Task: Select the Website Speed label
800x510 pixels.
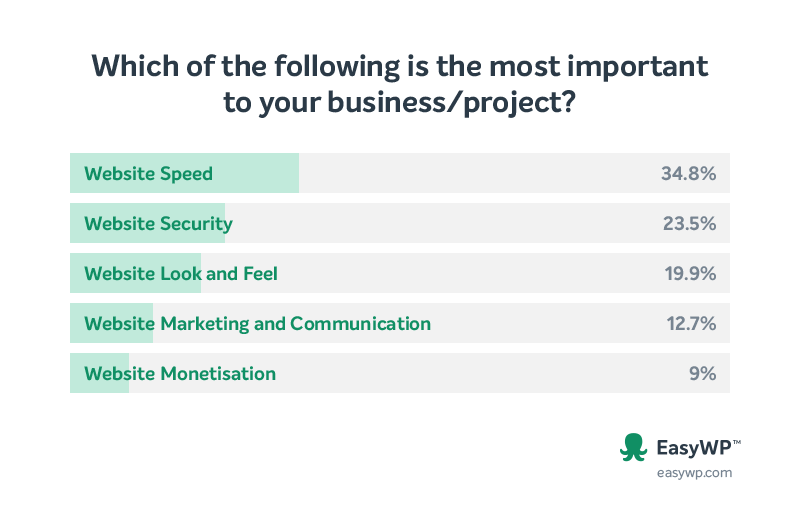Action: pos(148,173)
